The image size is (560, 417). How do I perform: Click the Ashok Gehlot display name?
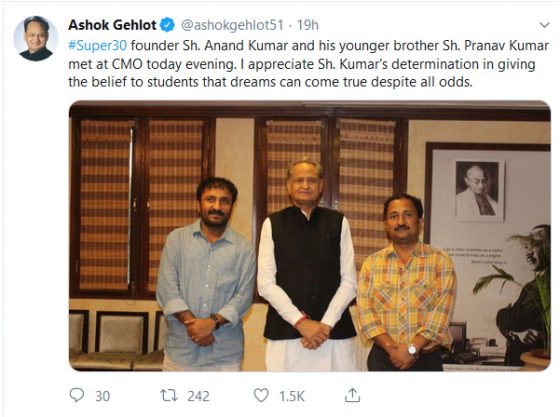[x=112, y=25]
